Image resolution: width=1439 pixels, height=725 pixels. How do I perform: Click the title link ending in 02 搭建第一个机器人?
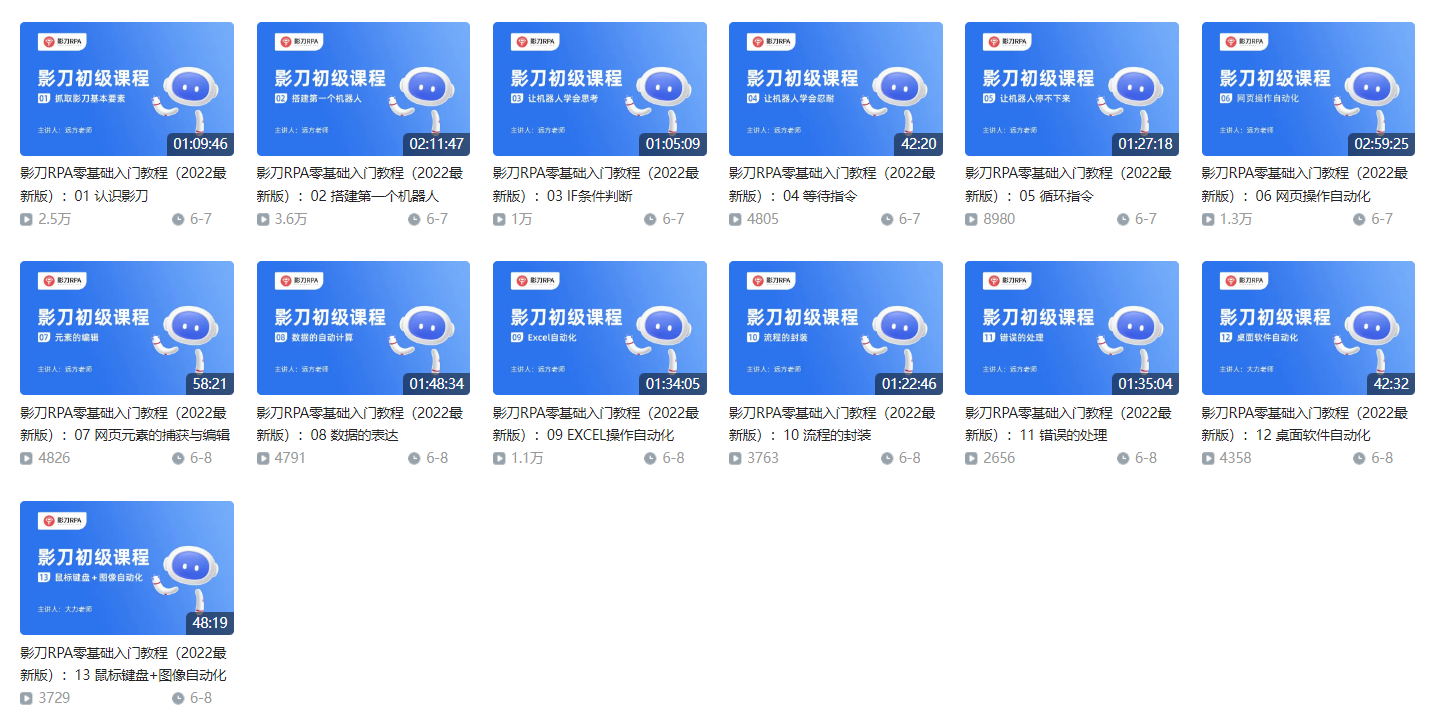point(360,184)
